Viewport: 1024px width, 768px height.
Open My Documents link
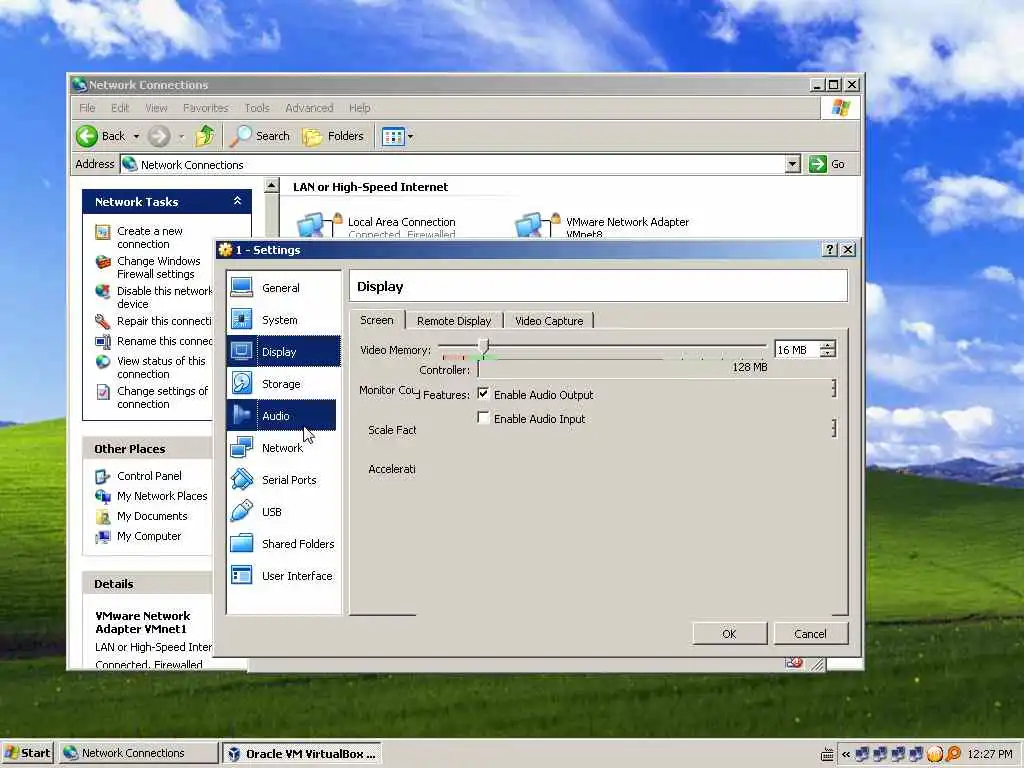(152, 516)
